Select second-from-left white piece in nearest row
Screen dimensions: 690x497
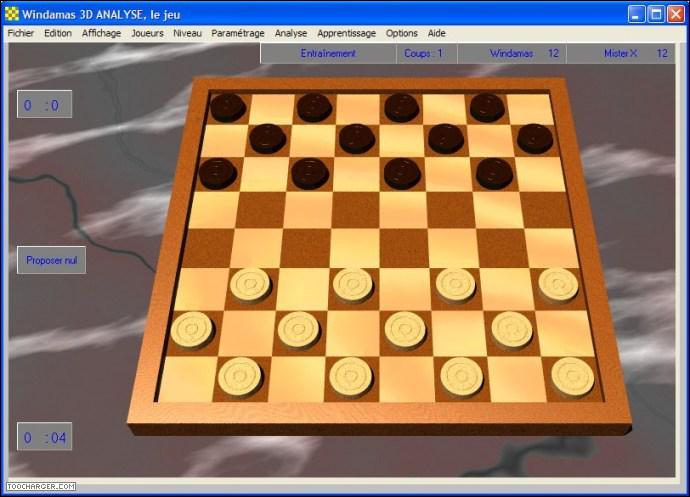pyautogui.click(x=351, y=377)
